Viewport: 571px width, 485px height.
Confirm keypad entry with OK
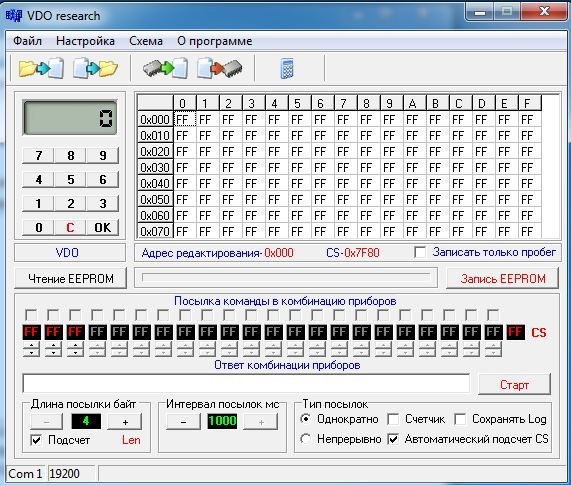[x=103, y=228]
